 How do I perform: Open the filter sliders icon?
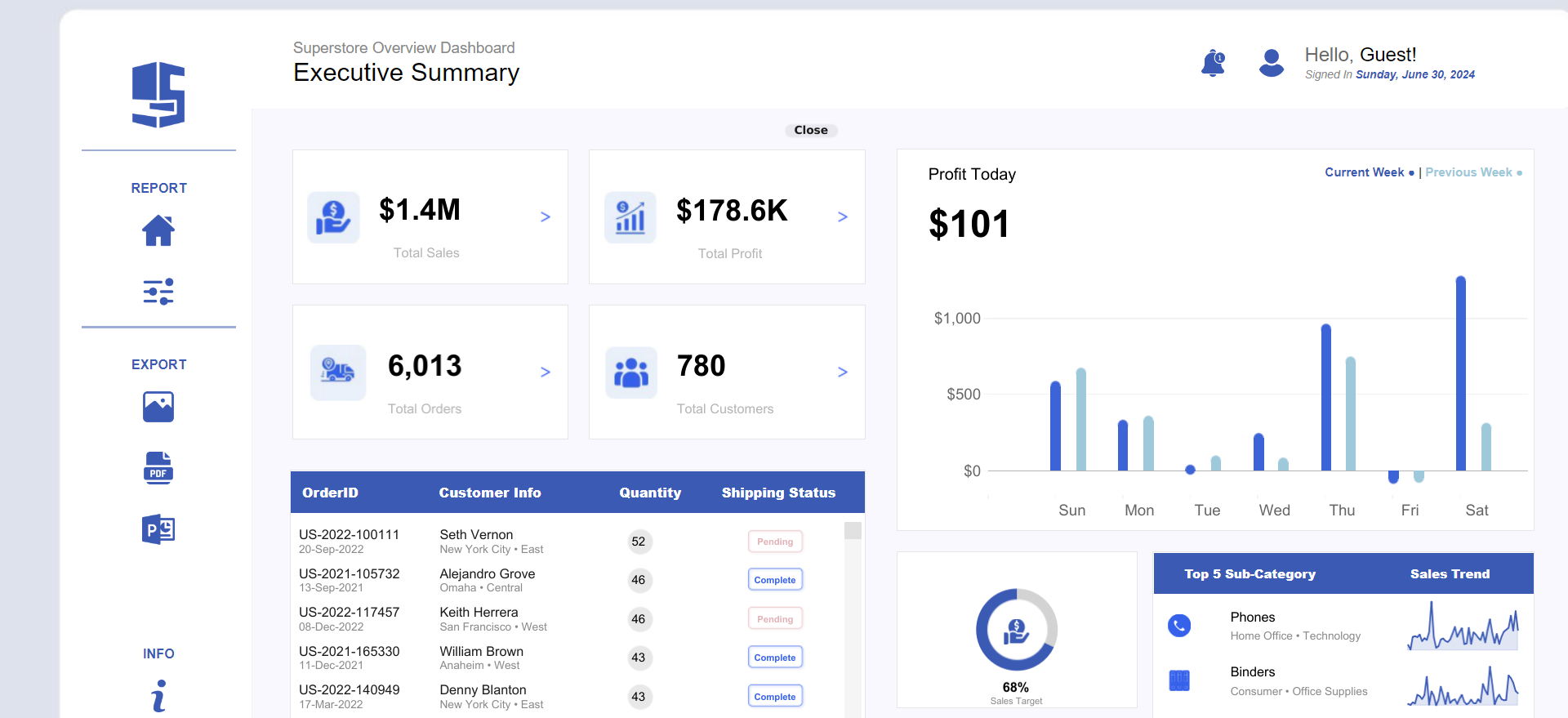coord(158,292)
